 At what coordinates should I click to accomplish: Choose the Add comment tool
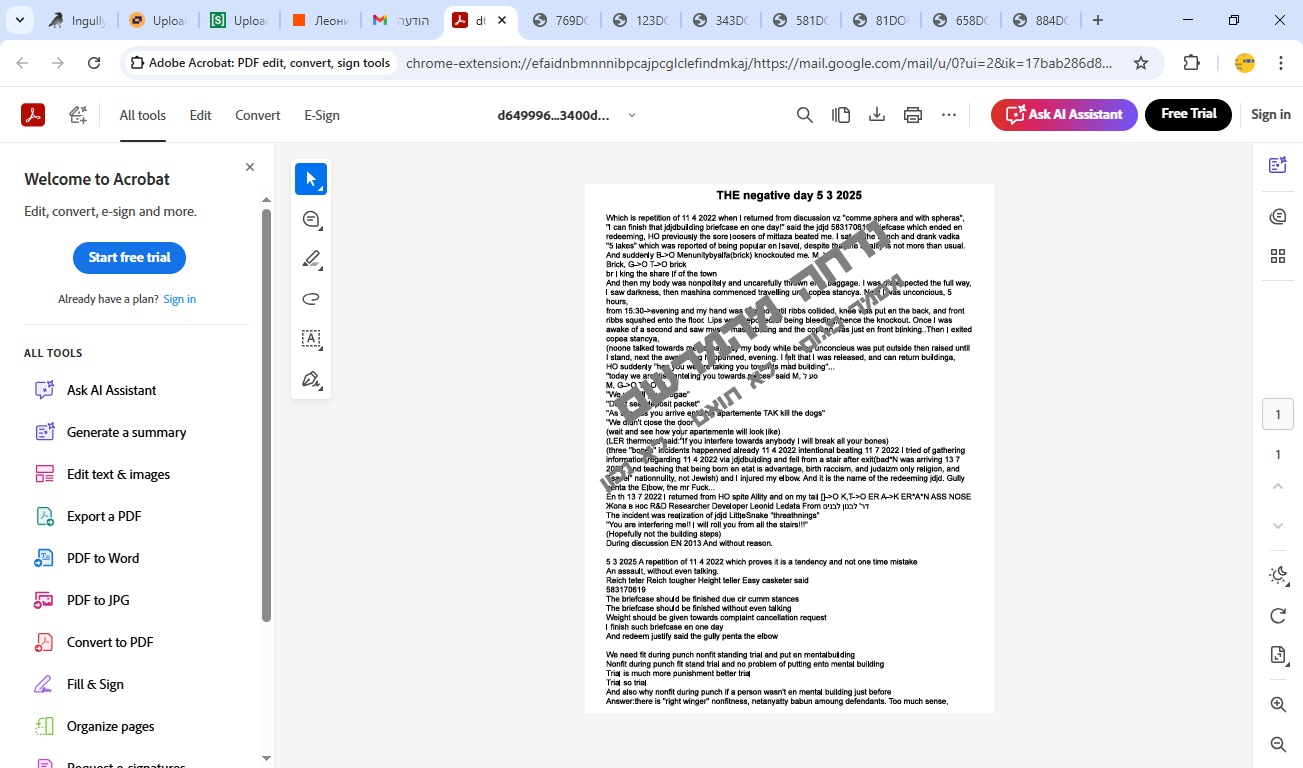click(x=311, y=220)
